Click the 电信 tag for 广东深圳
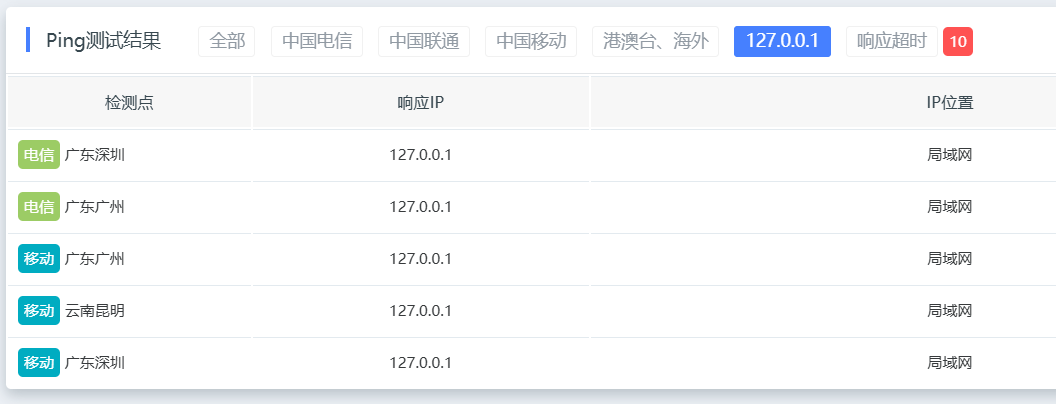 (39, 155)
